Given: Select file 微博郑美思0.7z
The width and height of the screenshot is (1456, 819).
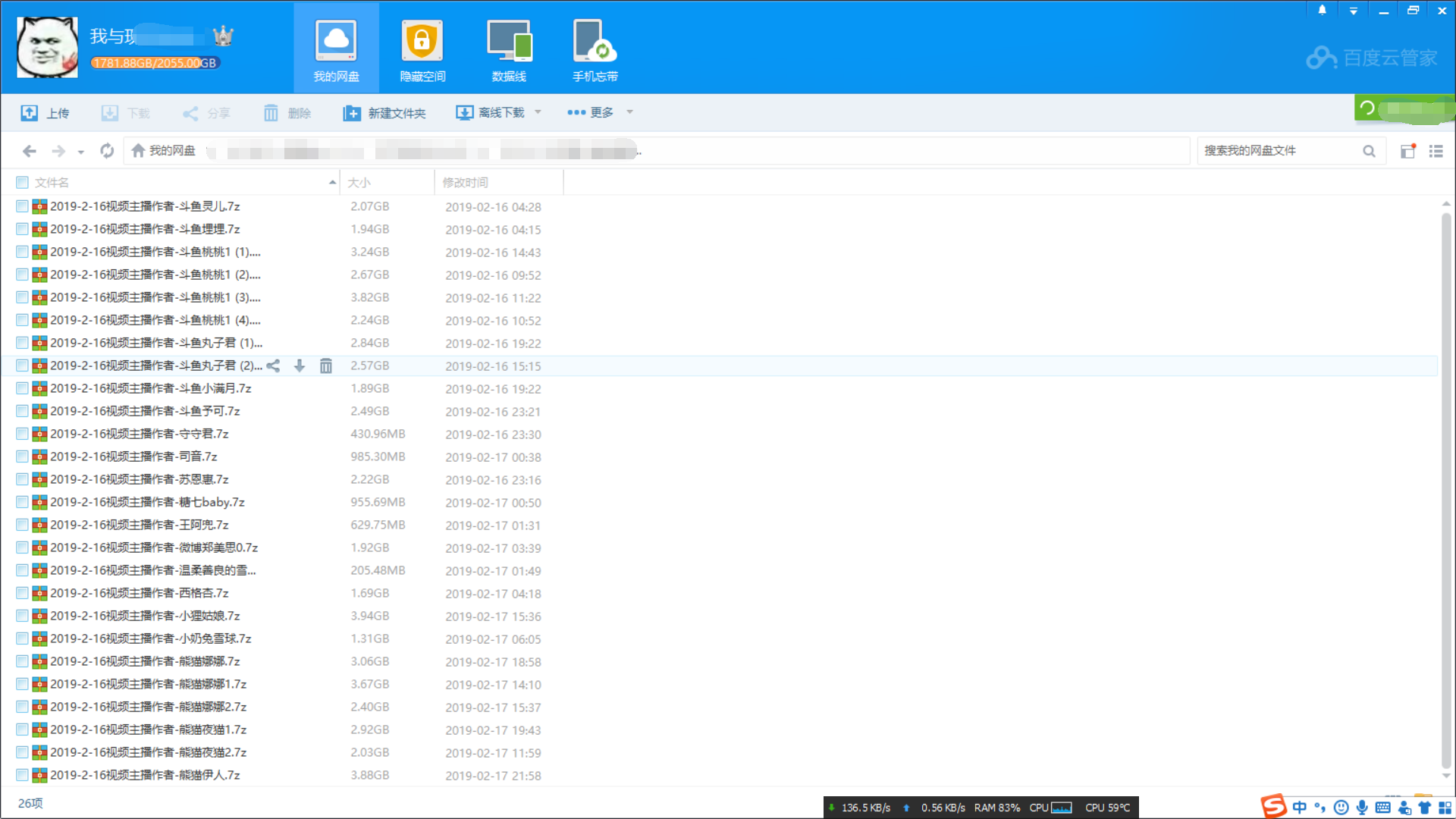Looking at the screenshot, I should [x=154, y=548].
